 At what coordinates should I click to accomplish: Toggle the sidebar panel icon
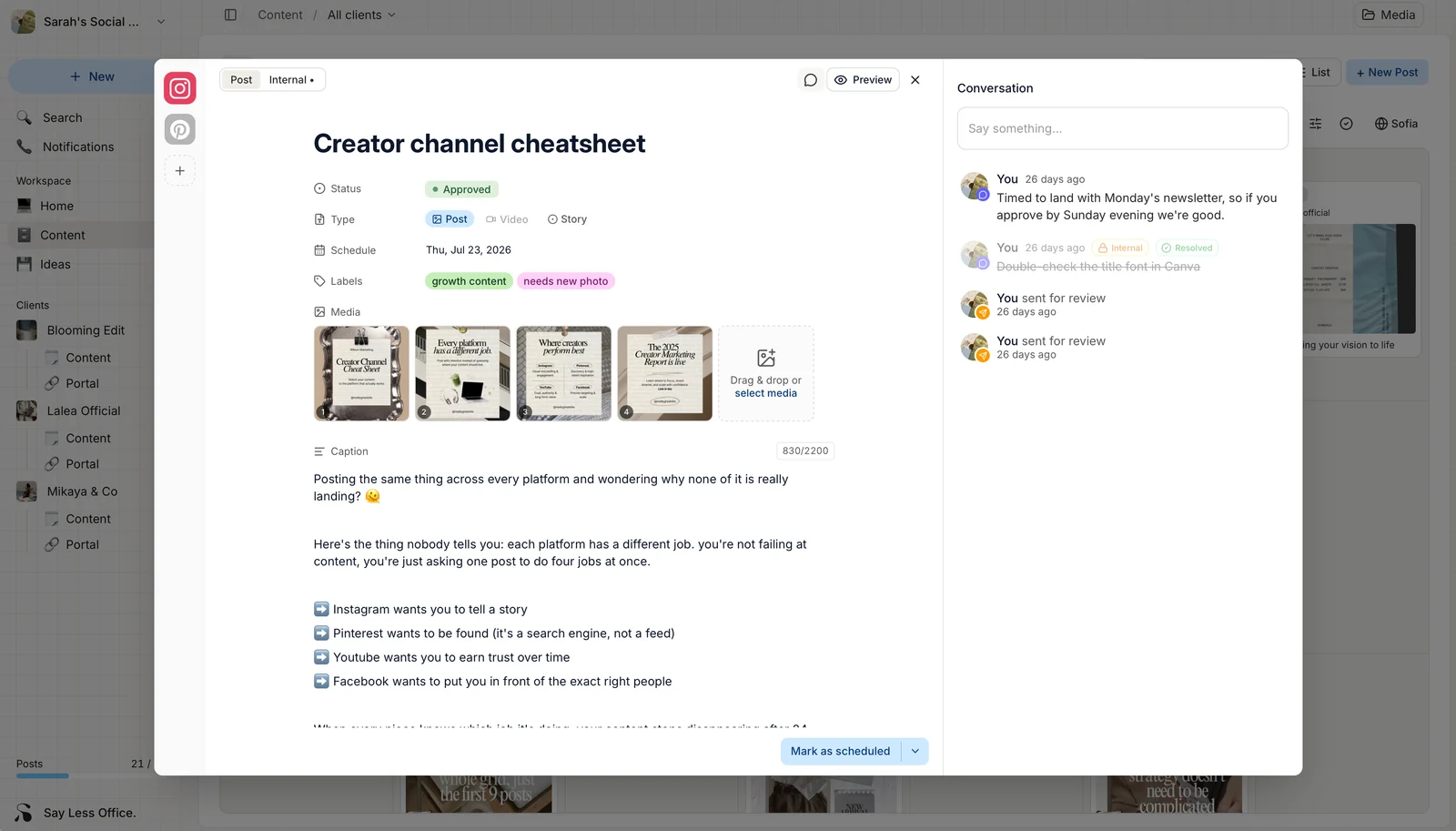click(x=230, y=15)
